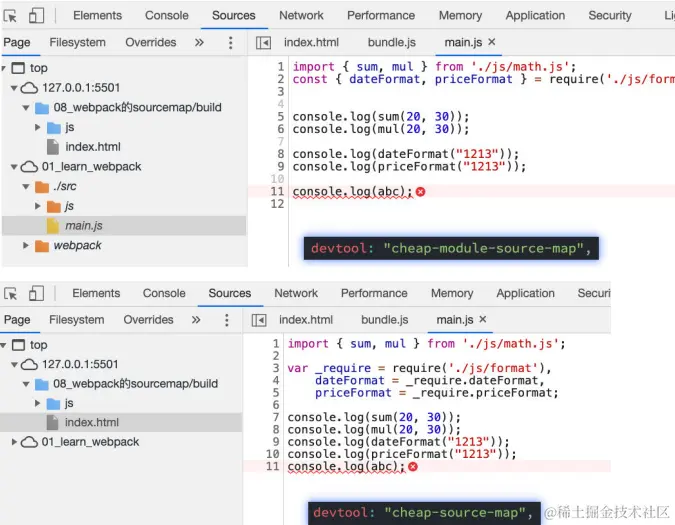Screen dimensions: 675x525
Task: Open Elements tab in bottom DevTools
Action: [96, 293]
